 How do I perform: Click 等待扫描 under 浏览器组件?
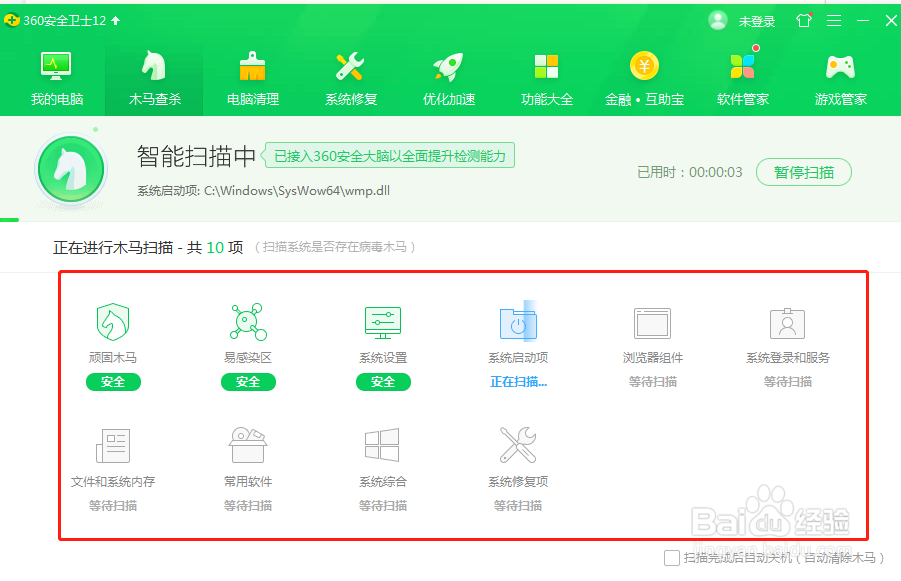(x=653, y=382)
